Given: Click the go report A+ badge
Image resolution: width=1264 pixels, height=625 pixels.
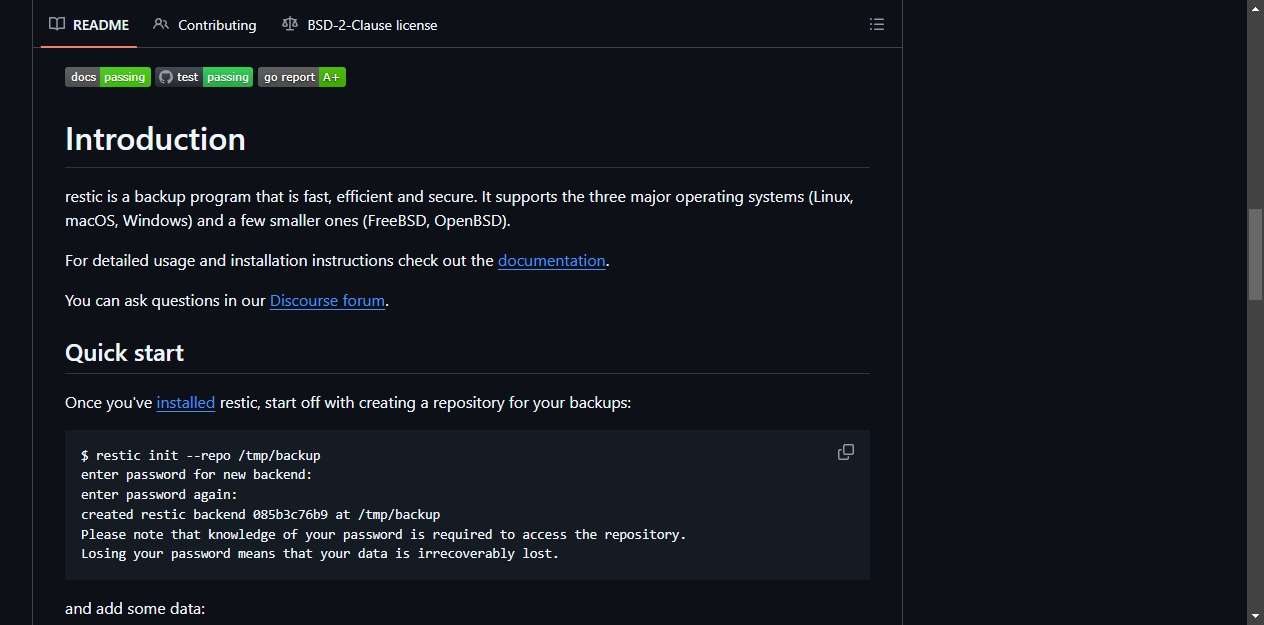Looking at the screenshot, I should [x=302, y=77].
